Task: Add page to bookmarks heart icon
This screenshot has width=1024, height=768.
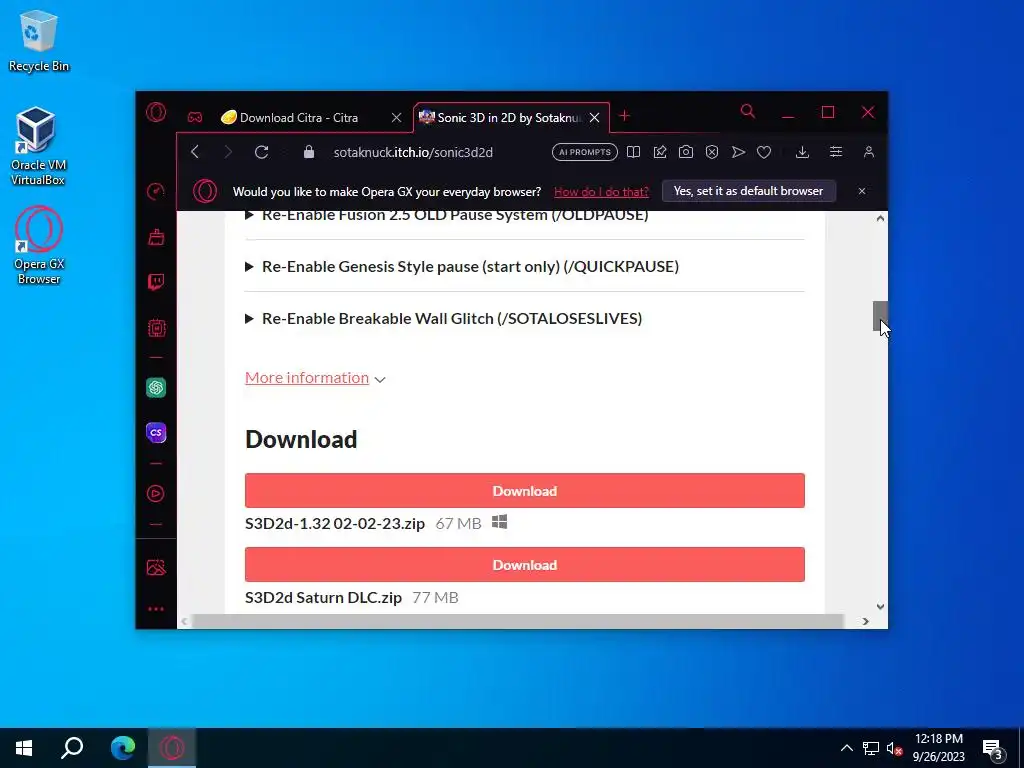Action: tap(764, 152)
